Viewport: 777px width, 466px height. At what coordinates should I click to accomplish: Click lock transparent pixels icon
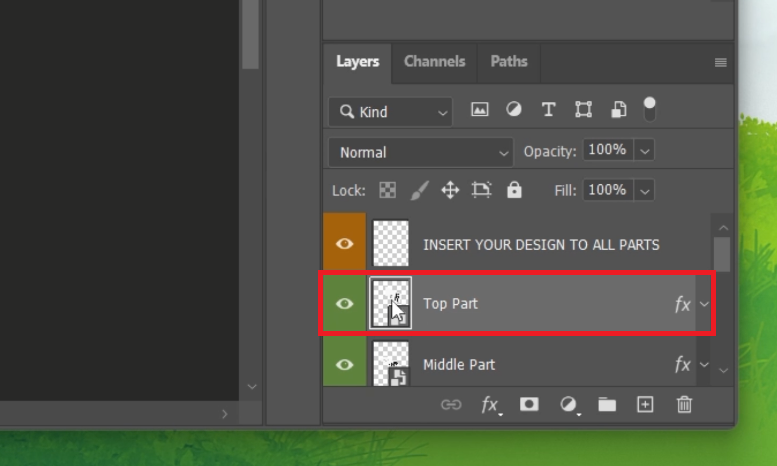[387, 190]
